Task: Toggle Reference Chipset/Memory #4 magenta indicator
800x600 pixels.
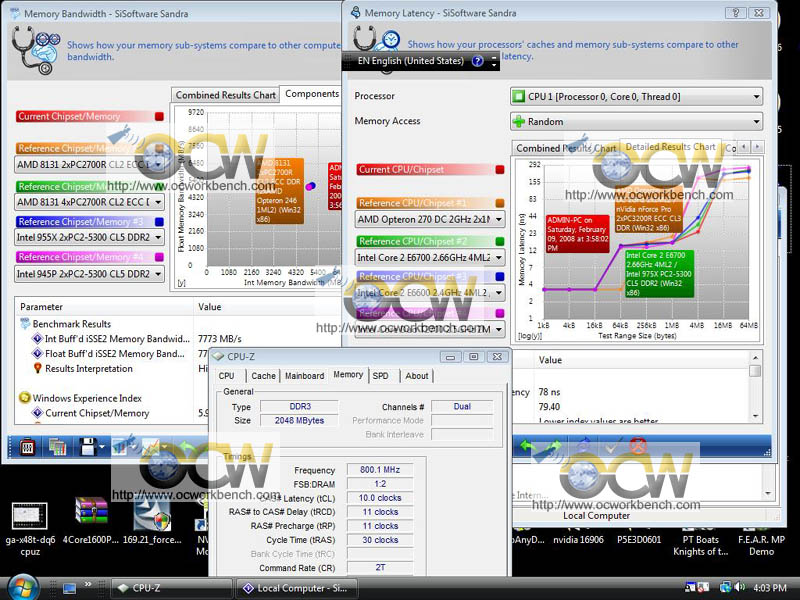Action: pos(159,257)
